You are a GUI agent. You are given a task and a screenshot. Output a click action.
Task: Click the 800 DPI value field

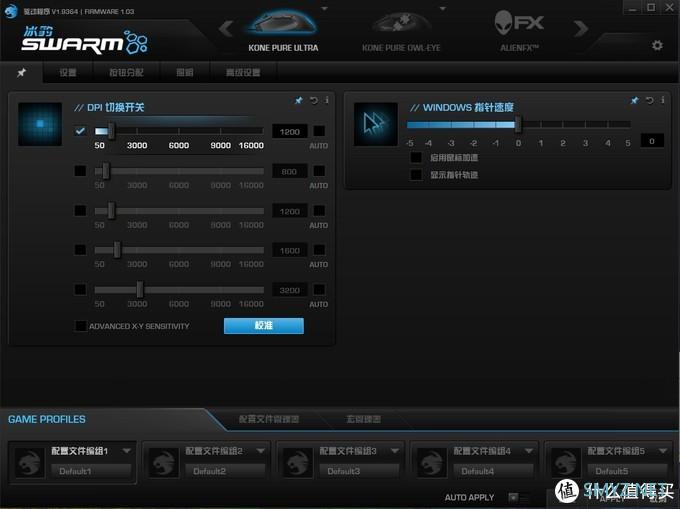tap(290, 171)
